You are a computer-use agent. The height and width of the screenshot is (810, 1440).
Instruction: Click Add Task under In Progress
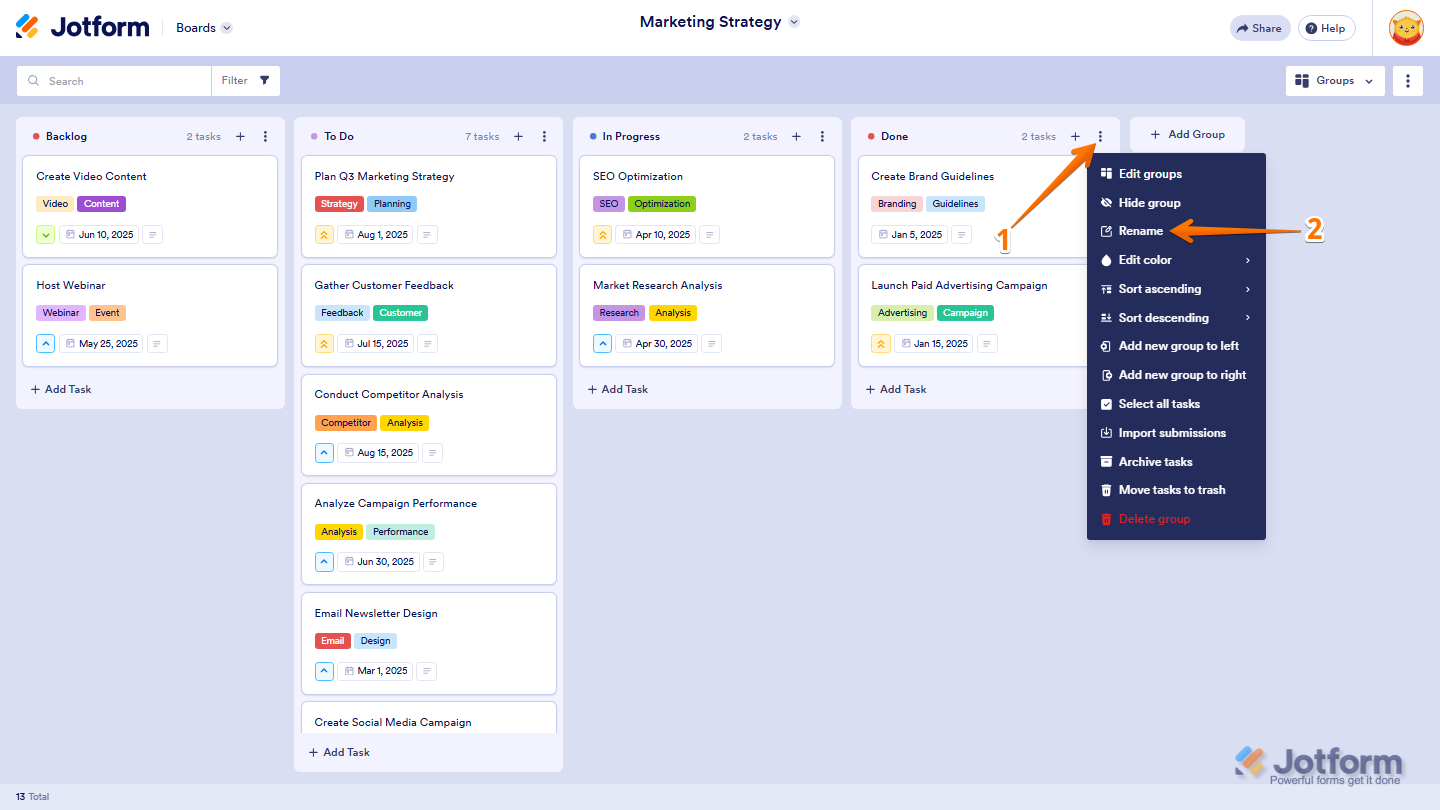[x=617, y=389]
